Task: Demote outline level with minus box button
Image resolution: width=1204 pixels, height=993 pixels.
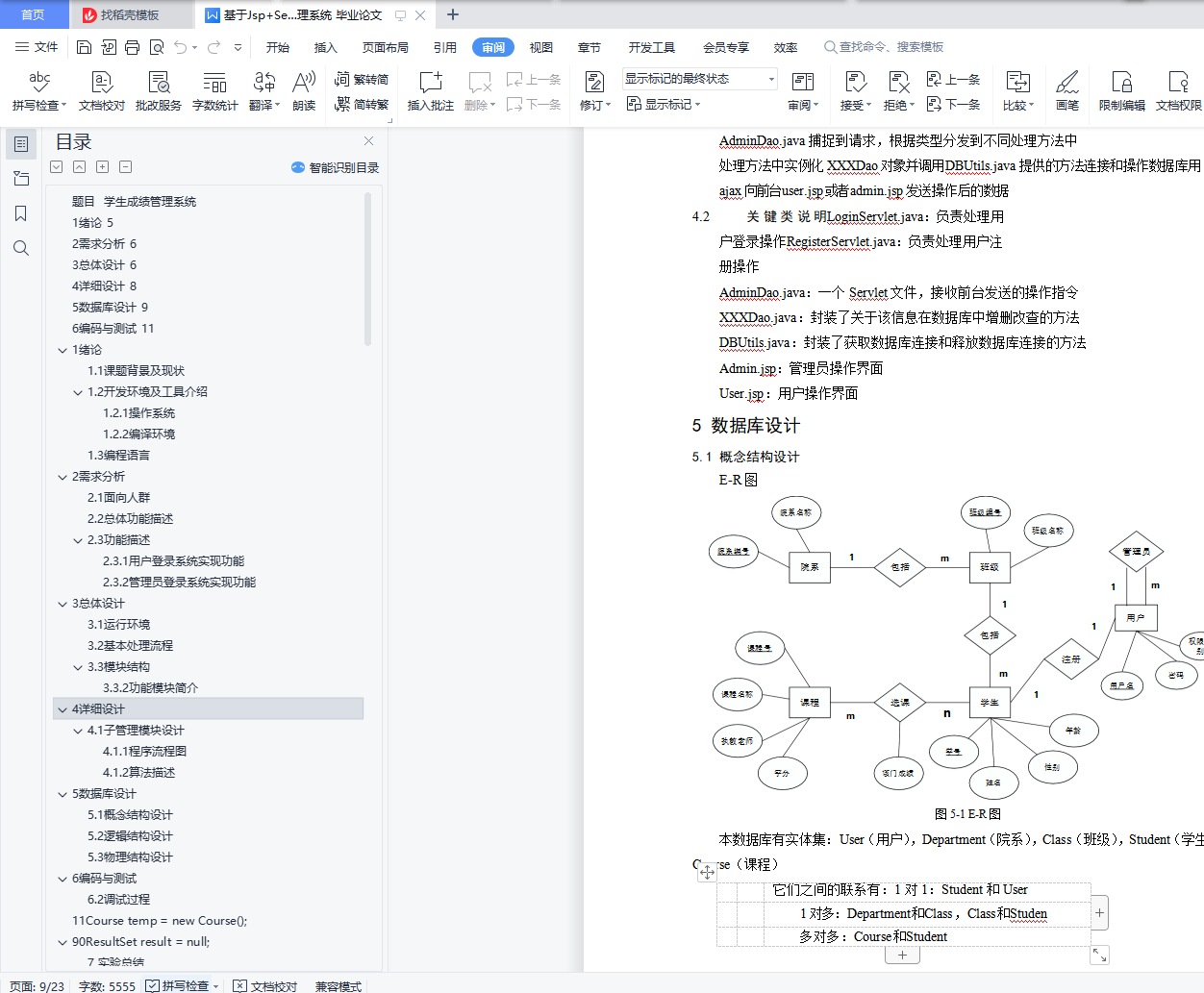Action: [126, 166]
